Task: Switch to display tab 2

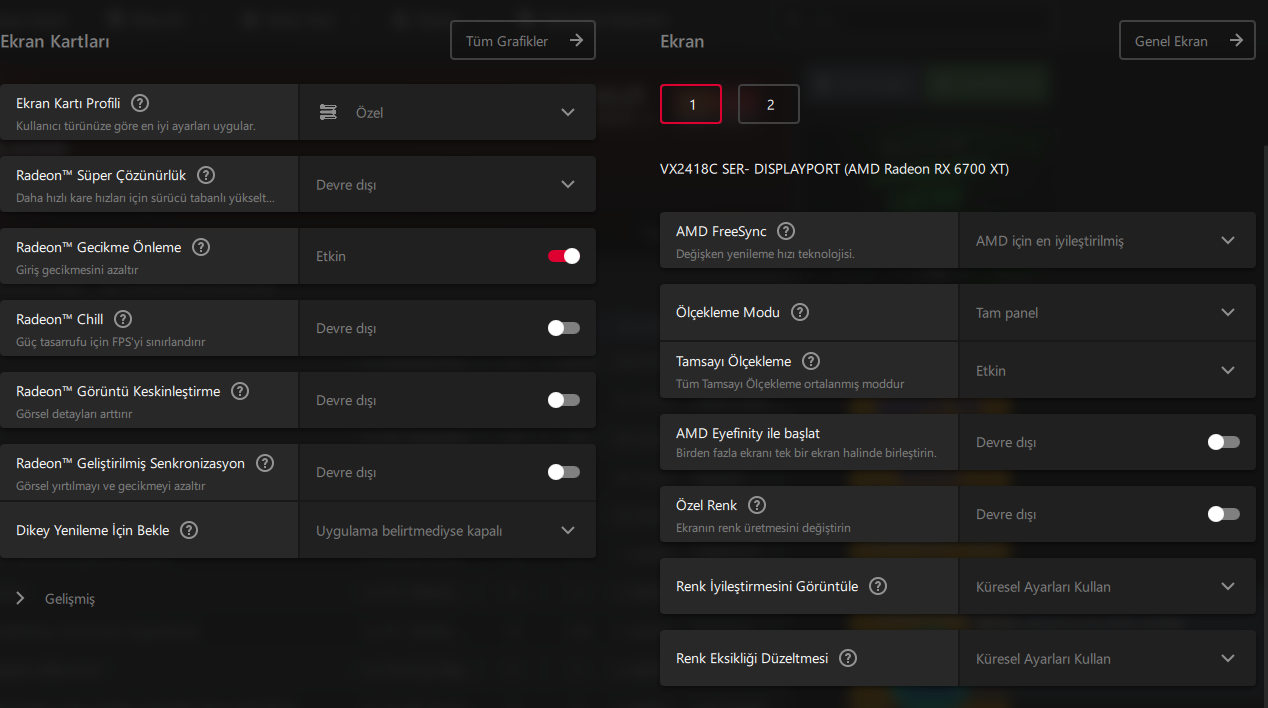Action: click(x=769, y=104)
